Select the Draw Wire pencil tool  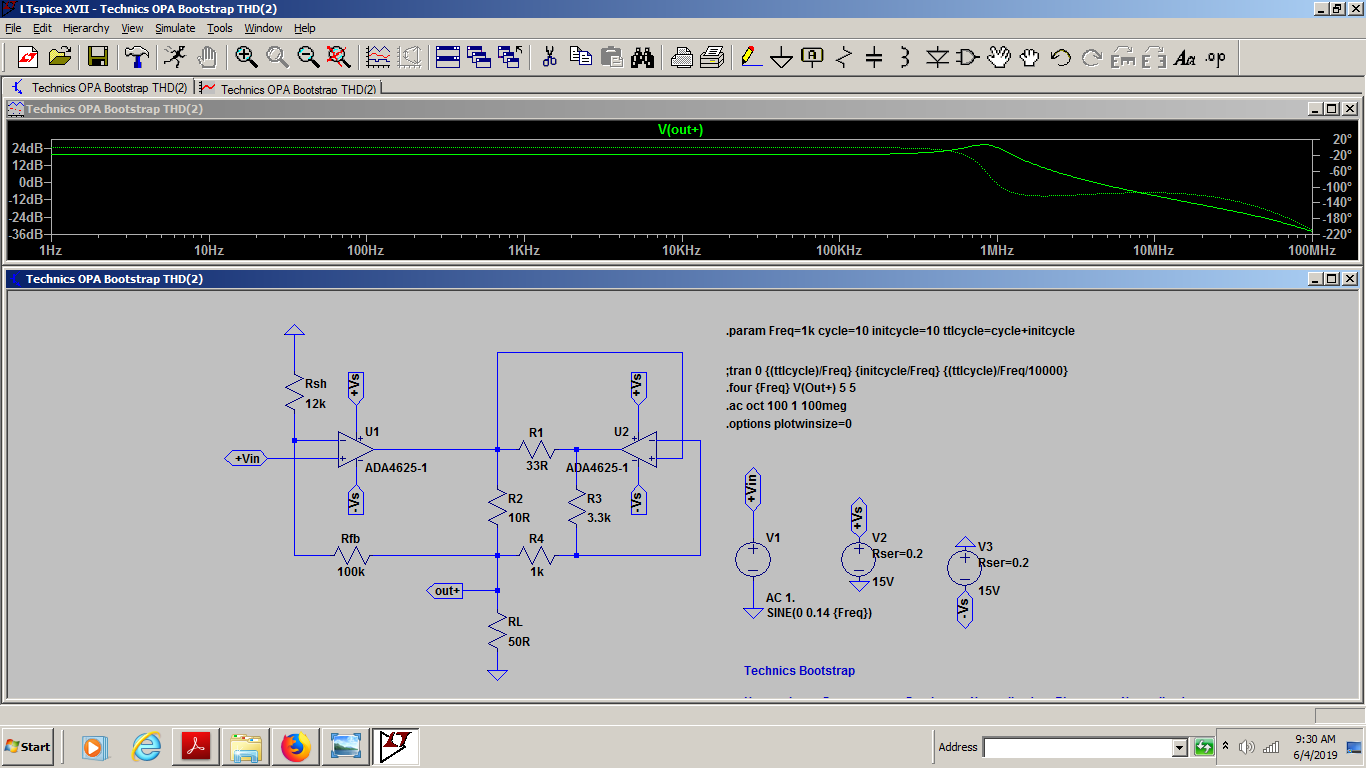pyautogui.click(x=751, y=57)
